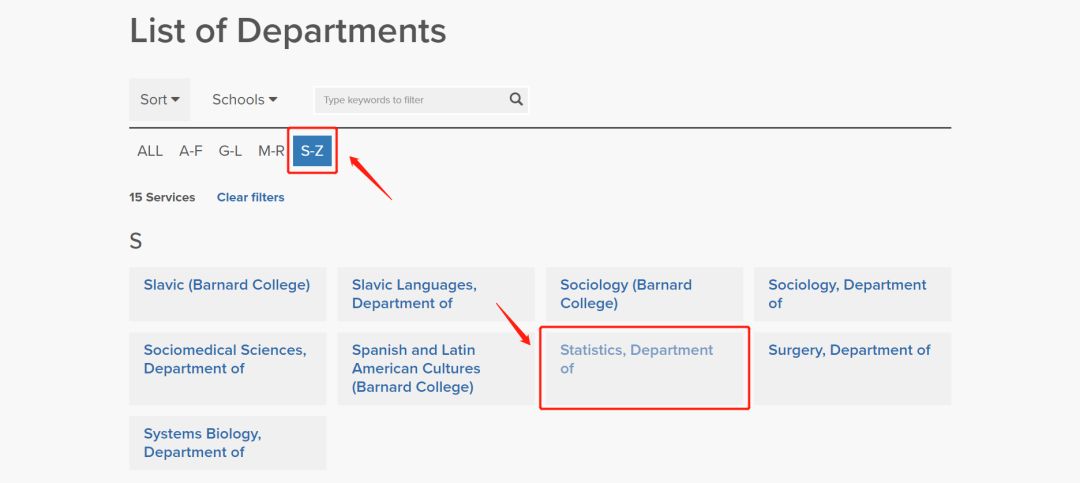This screenshot has height=483, width=1080.
Task: Click the Clear filters link
Action: click(250, 198)
